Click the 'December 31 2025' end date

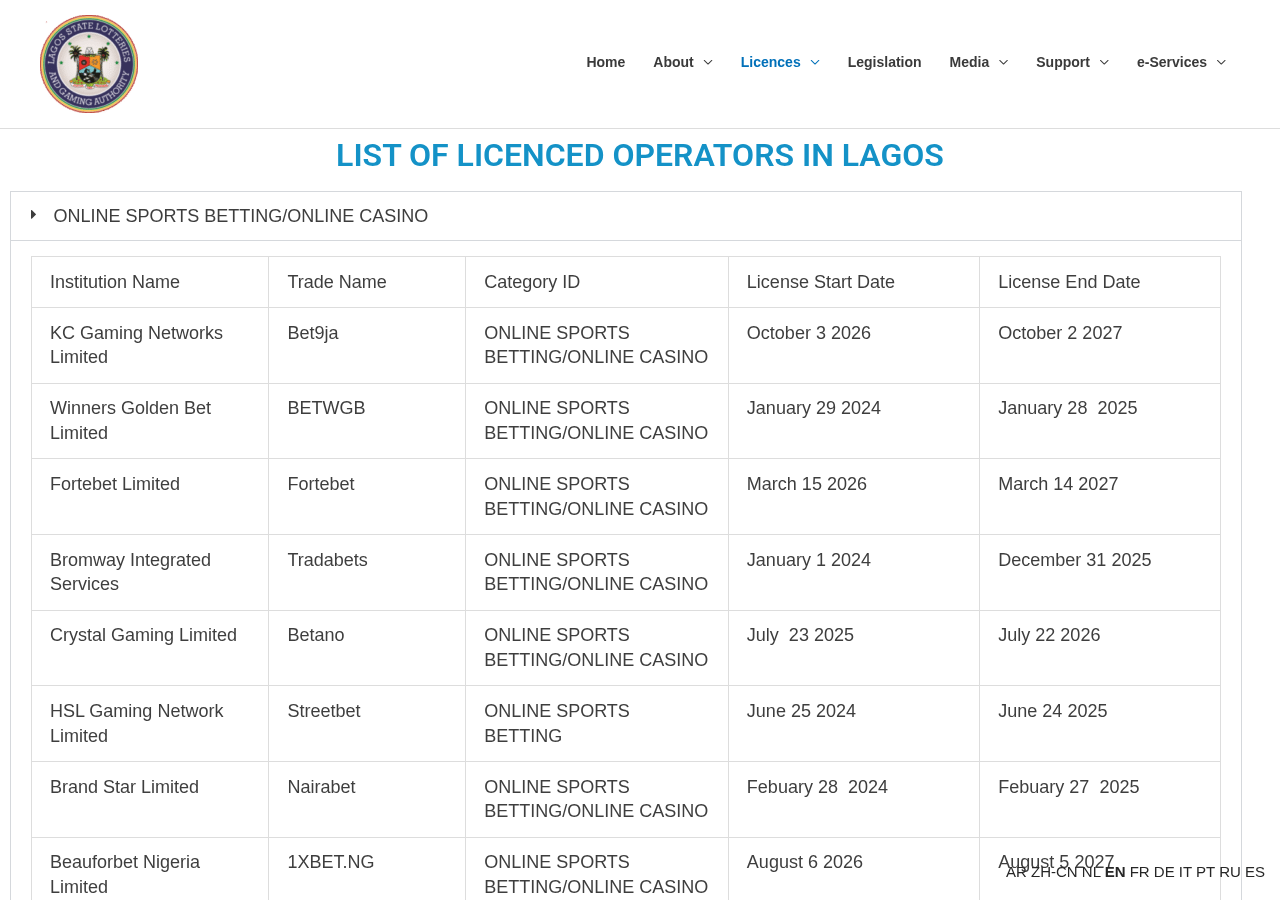[x=1075, y=560]
